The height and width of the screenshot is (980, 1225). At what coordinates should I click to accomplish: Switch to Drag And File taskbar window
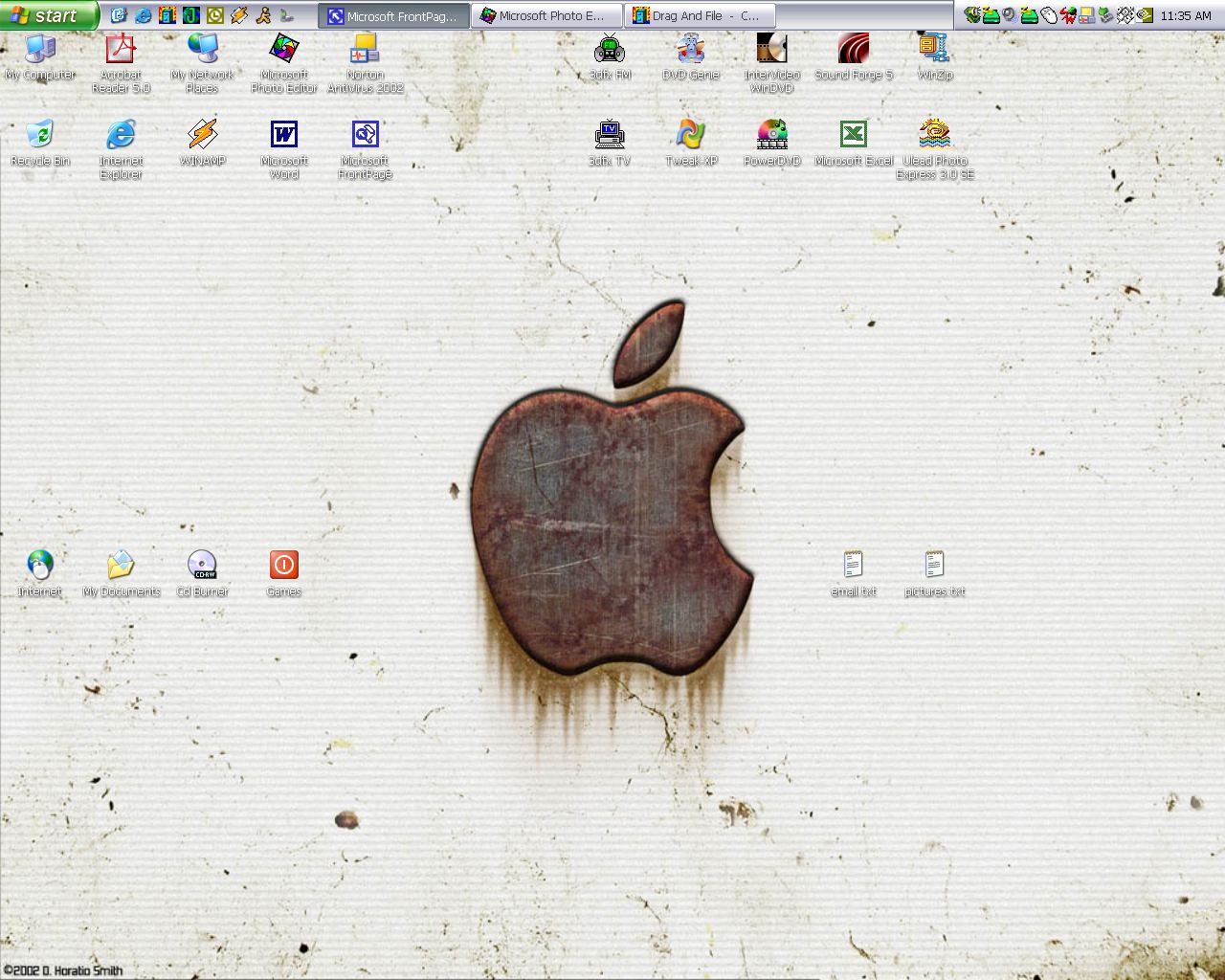click(x=700, y=15)
